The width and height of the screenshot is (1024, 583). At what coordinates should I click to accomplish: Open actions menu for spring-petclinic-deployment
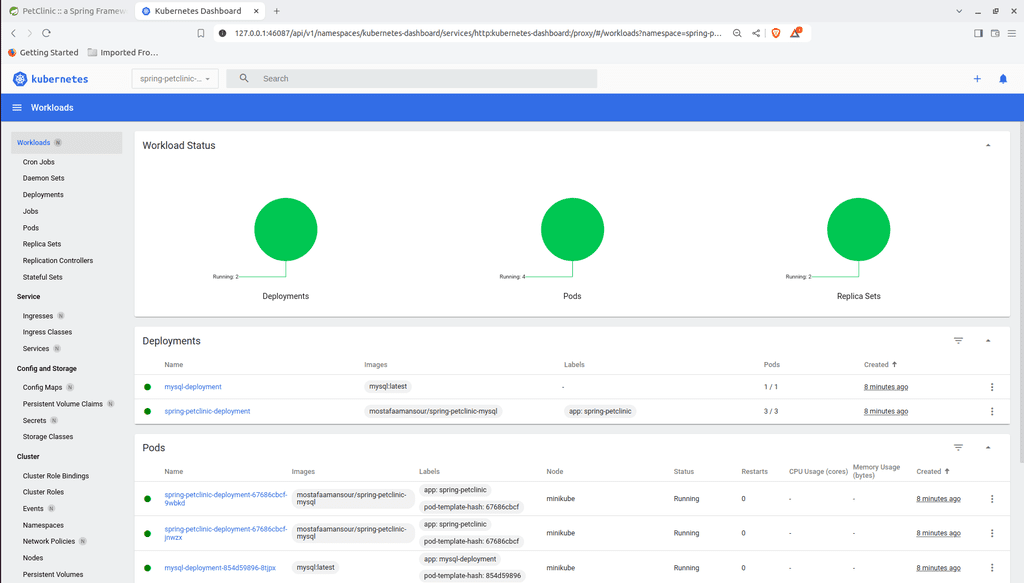pyautogui.click(x=992, y=411)
